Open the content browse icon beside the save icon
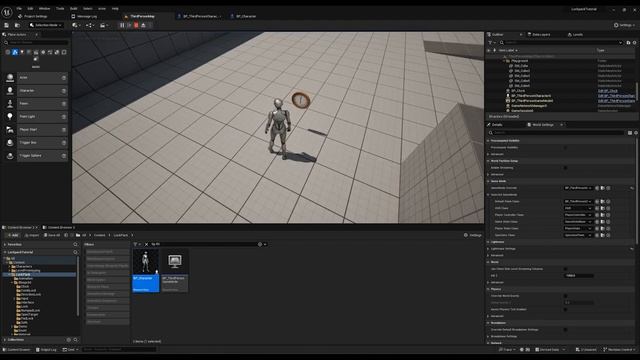640x360 pixels. coord(17,25)
